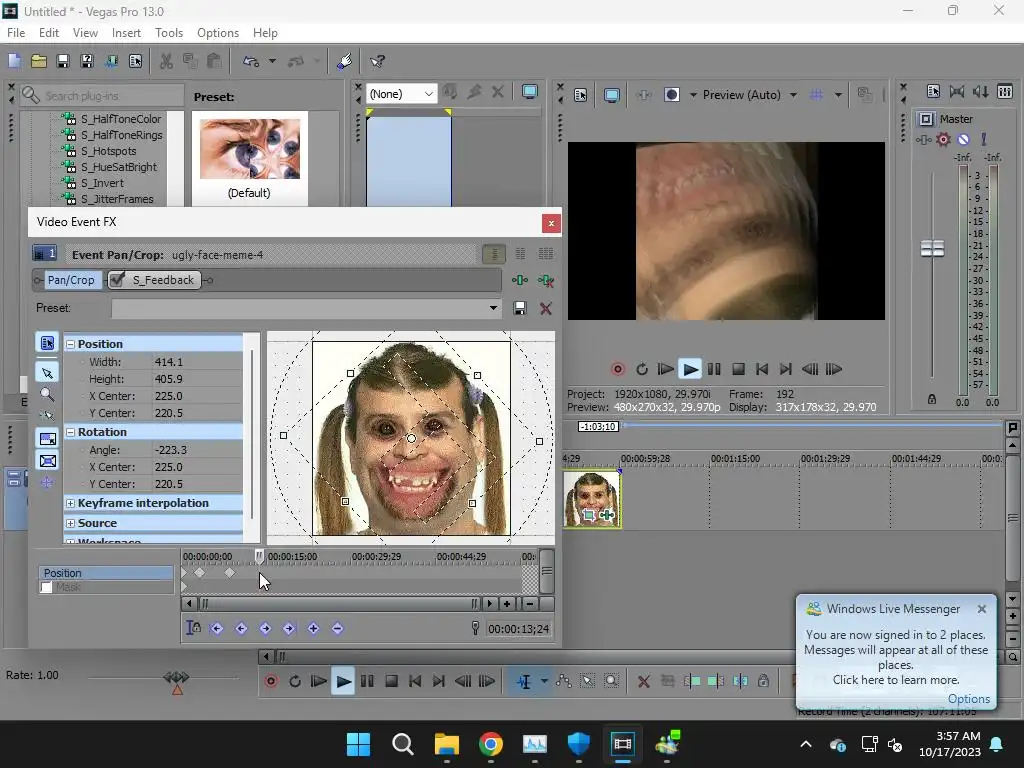Click the Options link in Messenger notification
1024x768 pixels.
pos(968,699)
